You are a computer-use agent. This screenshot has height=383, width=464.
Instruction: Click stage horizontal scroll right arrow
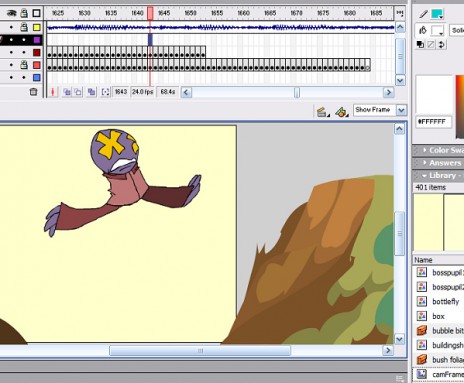click(x=388, y=350)
